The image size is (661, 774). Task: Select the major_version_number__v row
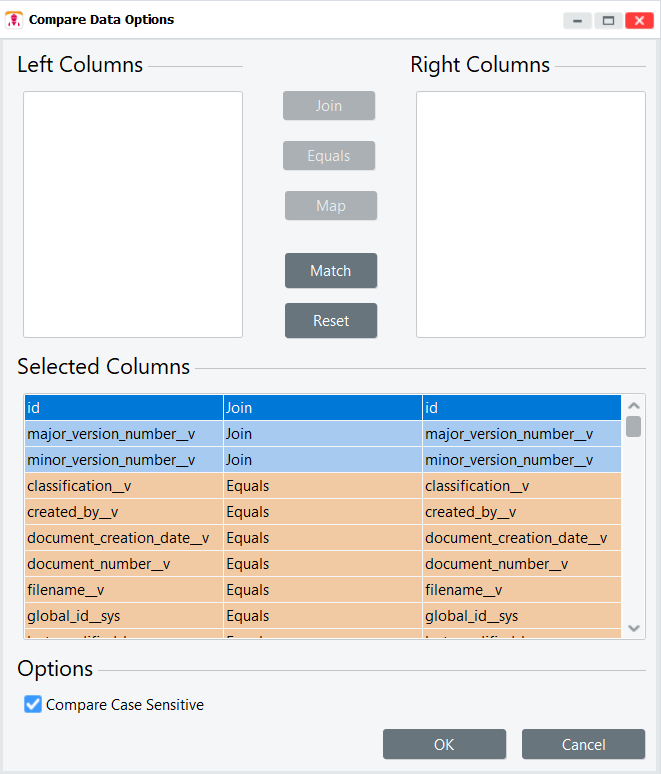pyautogui.click(x=322, y=434)
